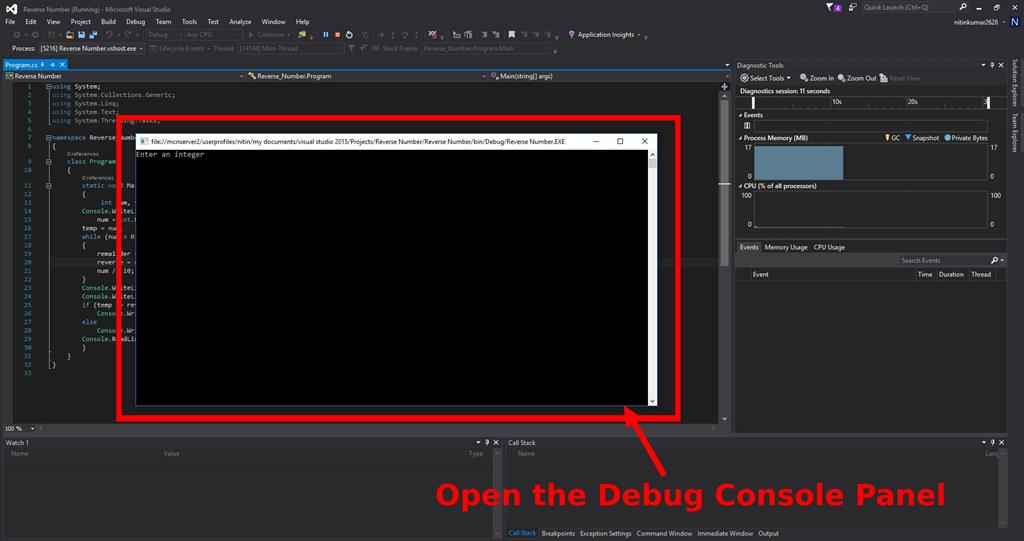1024x541 pixels.
Task: Pause debugging with Break All button
Action: pyautogui.click(x=326, y=35)
